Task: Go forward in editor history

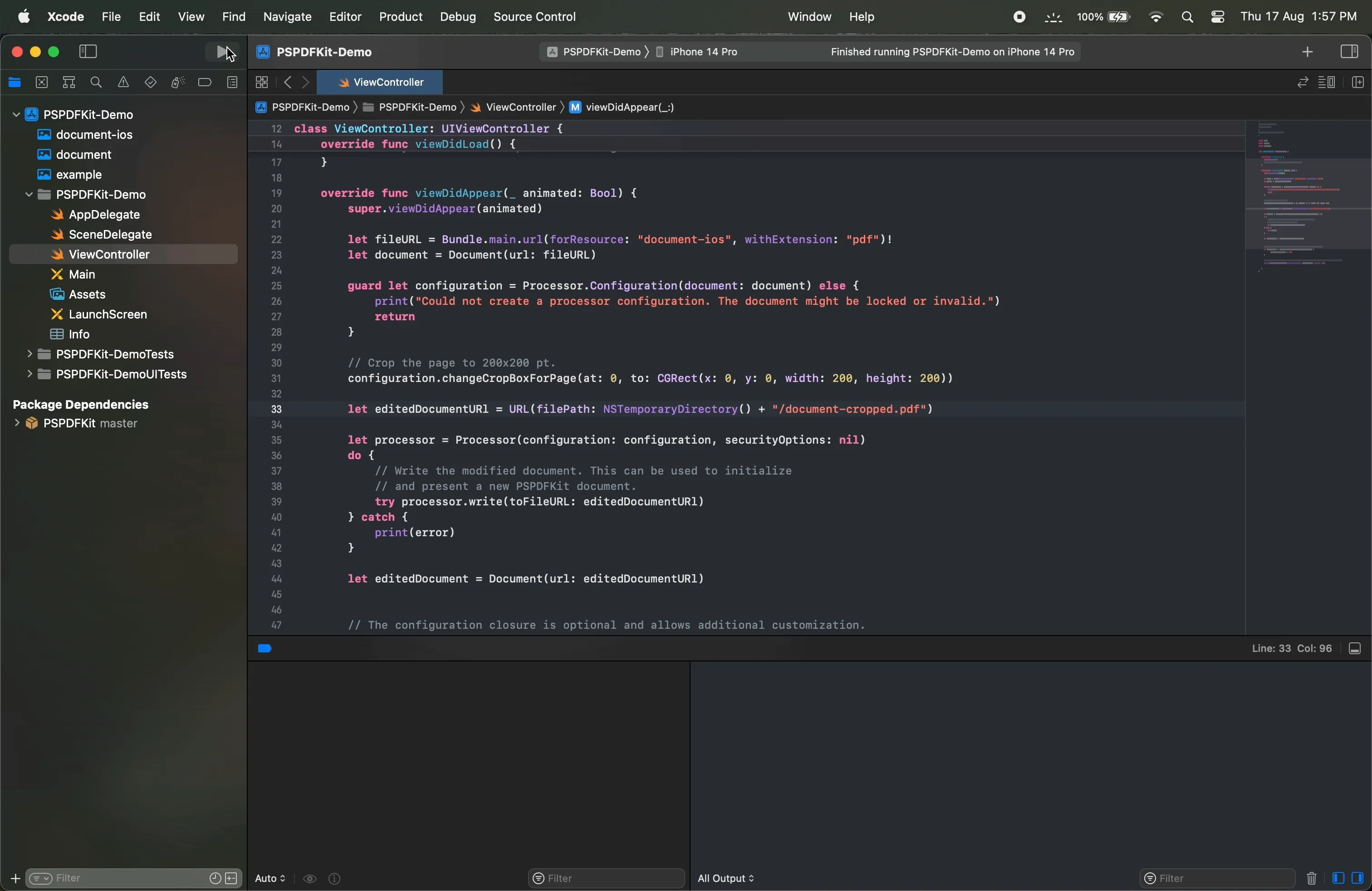Action: tap(306, 83)
